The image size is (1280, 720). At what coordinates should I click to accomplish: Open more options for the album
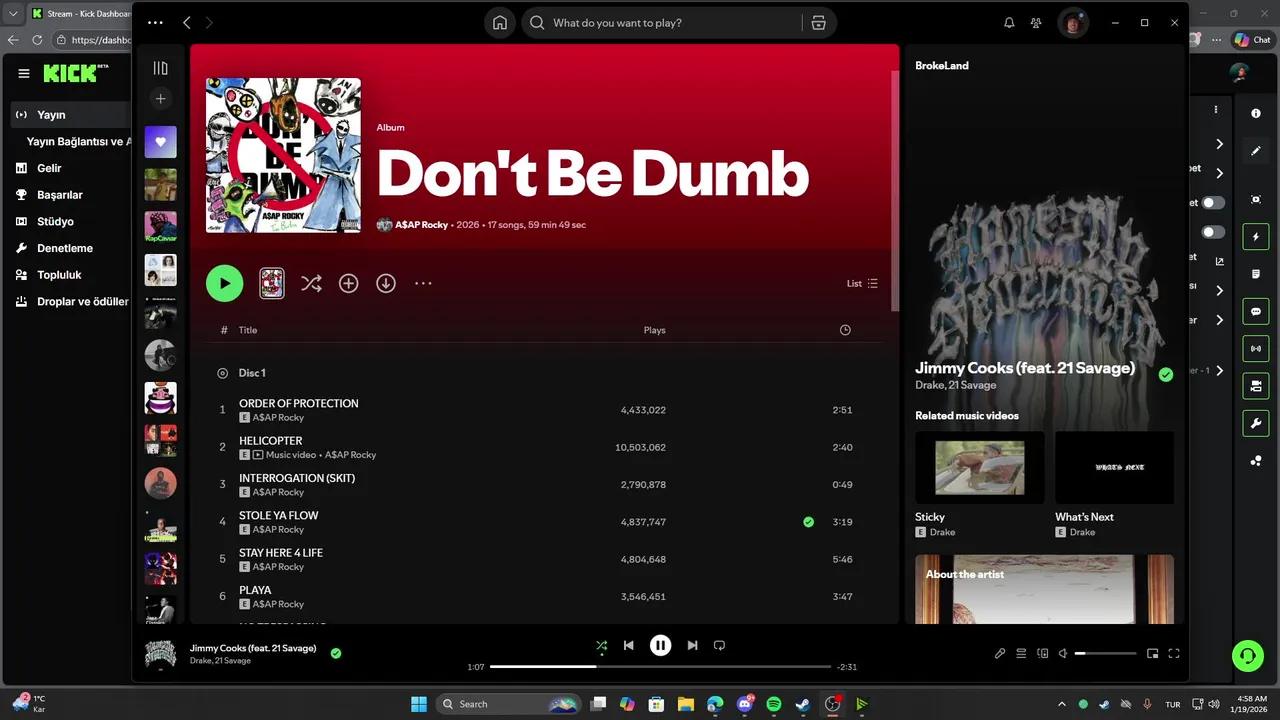pyautogui.click(x=423, y=283)
